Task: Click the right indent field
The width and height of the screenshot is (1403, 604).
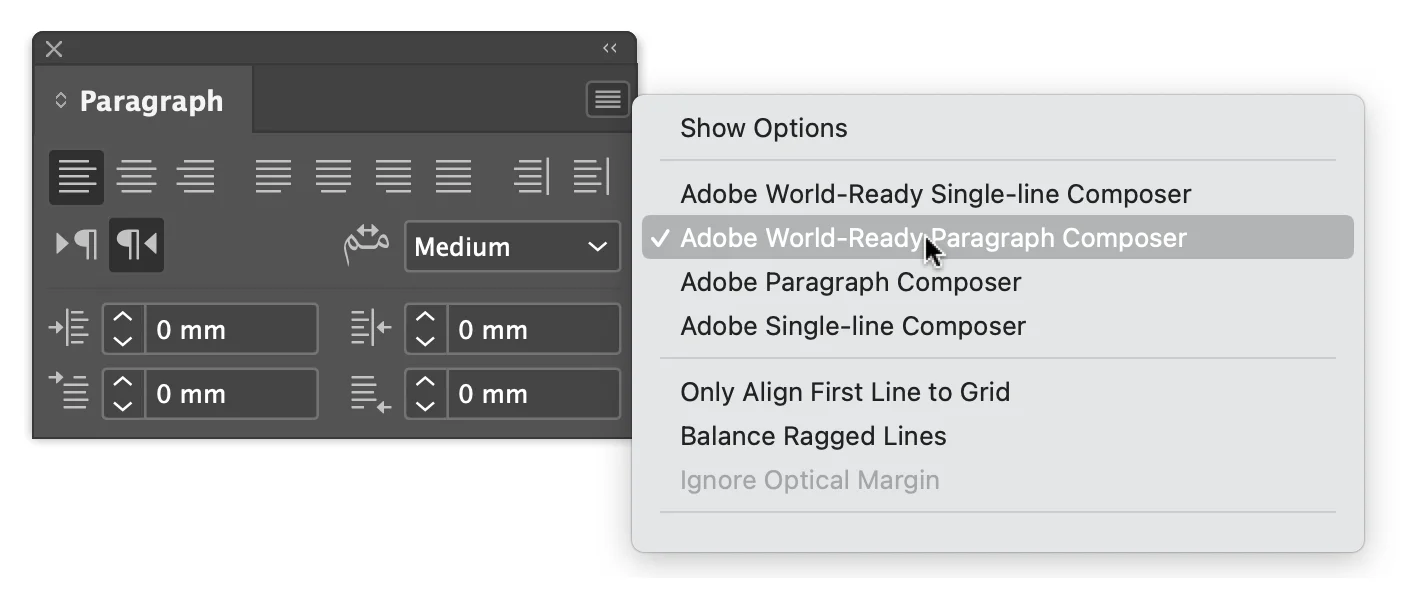Action: click(x=533, y=329)
